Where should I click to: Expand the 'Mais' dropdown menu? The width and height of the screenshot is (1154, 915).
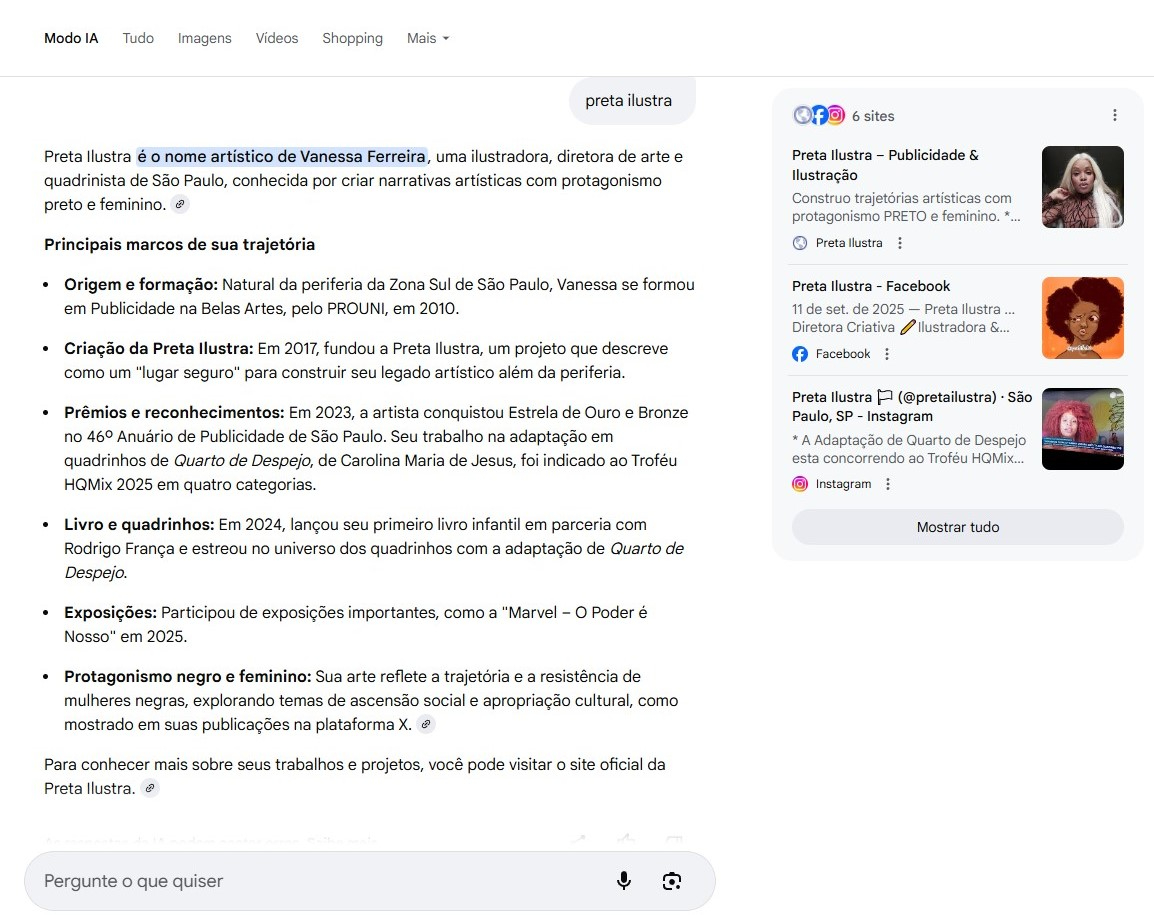pos(428,38)
